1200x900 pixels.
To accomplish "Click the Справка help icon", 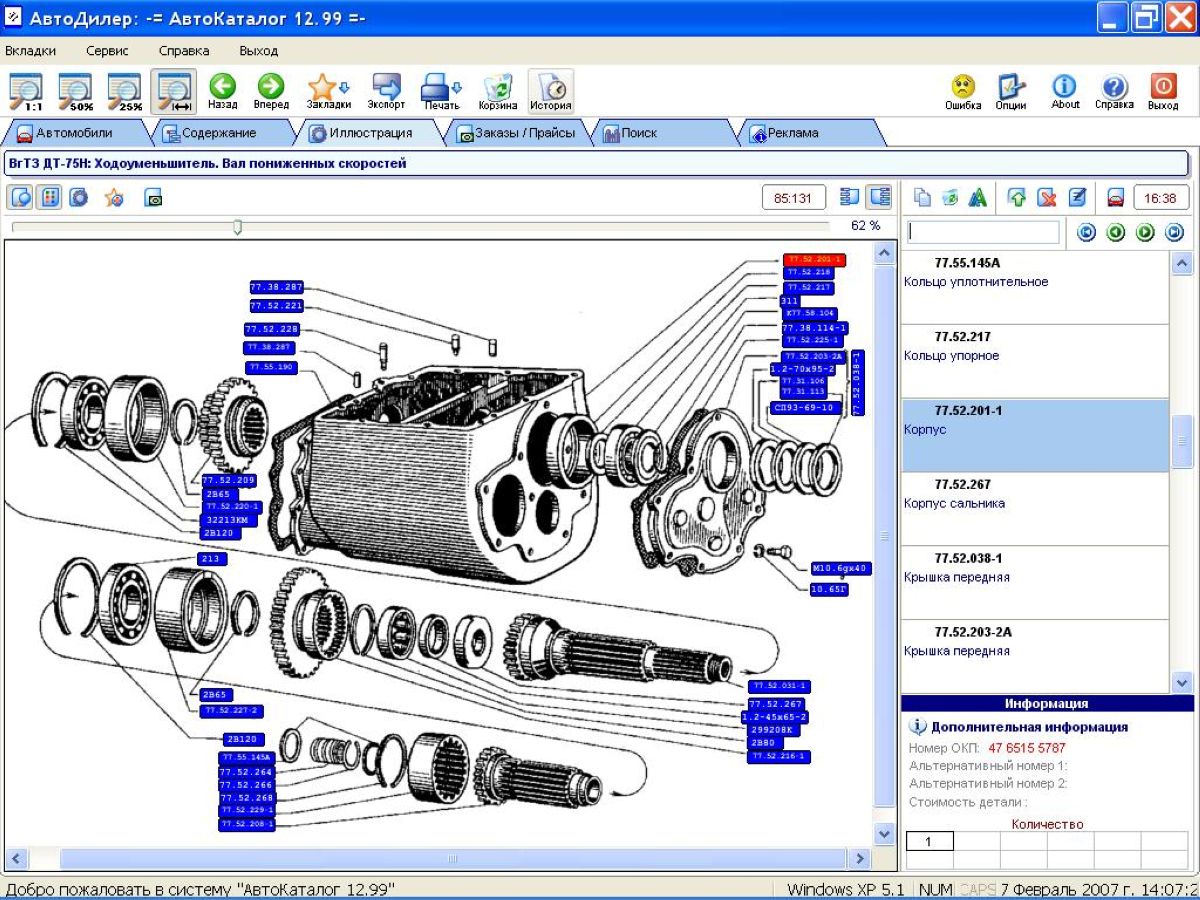I will tap(1114, 87).
